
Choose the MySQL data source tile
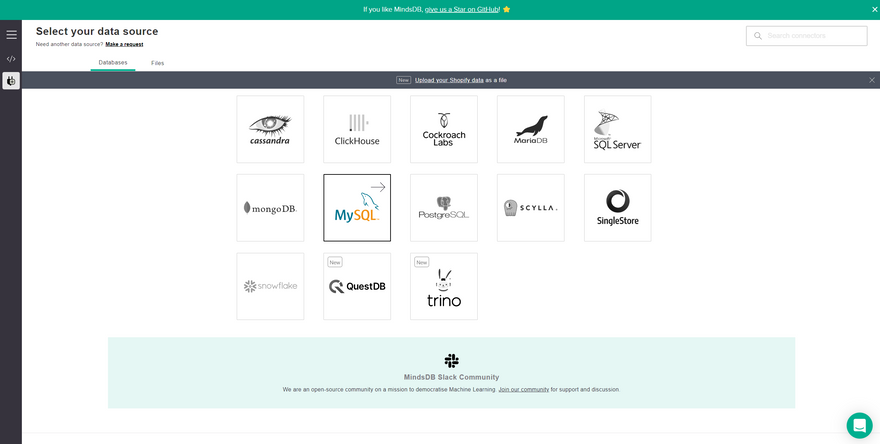357,208
